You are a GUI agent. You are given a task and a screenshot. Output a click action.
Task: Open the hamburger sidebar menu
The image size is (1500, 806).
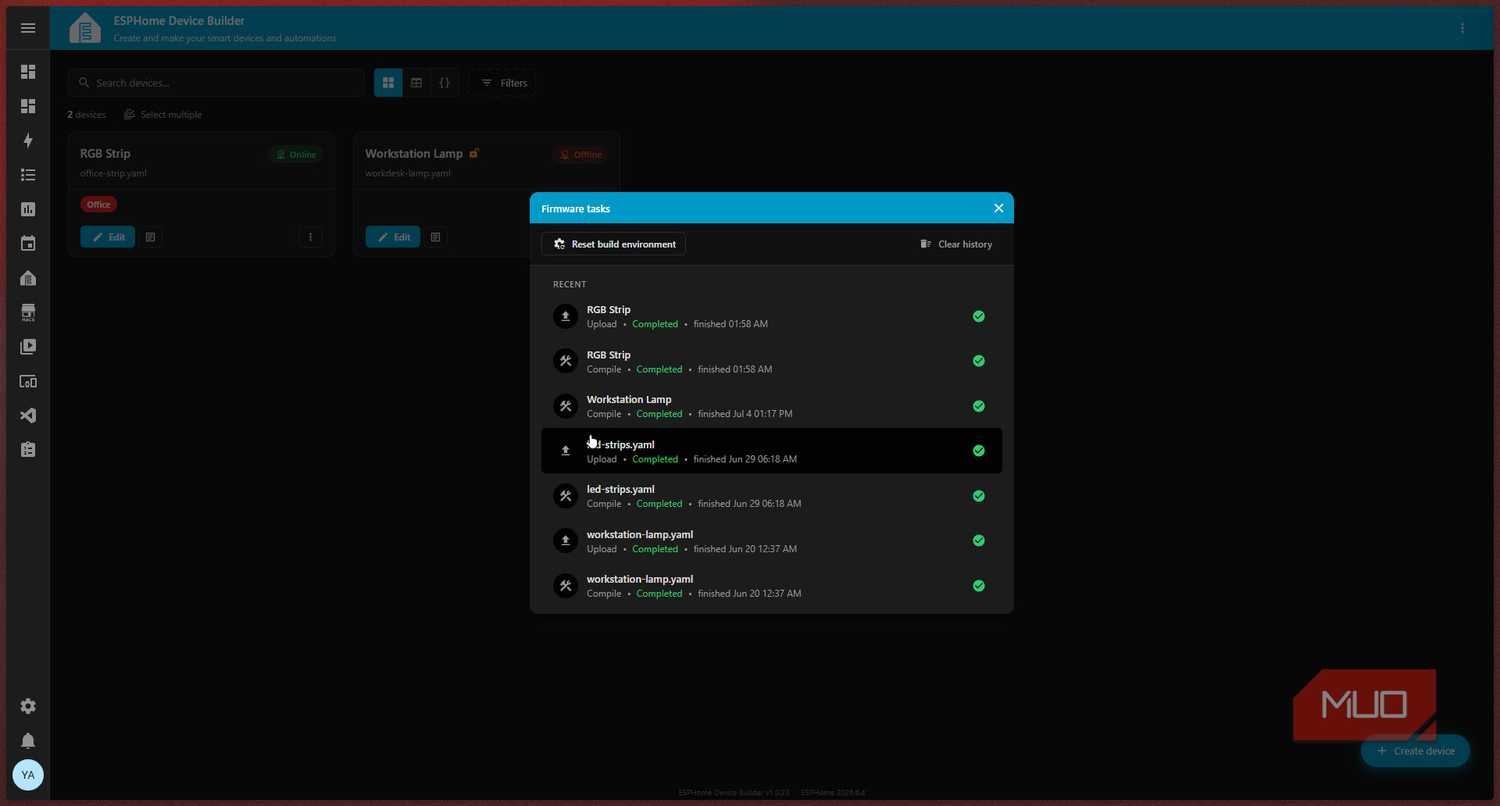point(28,28)
